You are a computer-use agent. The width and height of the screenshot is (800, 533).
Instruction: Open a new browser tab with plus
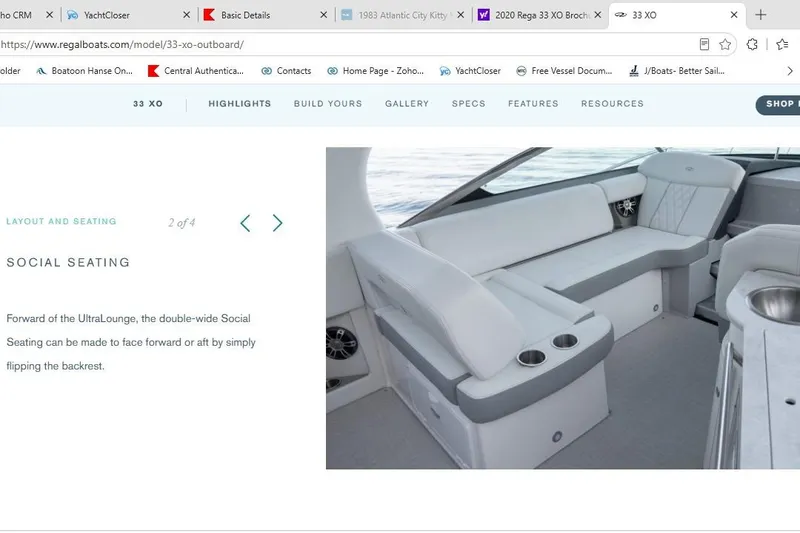tap(761, 15)
